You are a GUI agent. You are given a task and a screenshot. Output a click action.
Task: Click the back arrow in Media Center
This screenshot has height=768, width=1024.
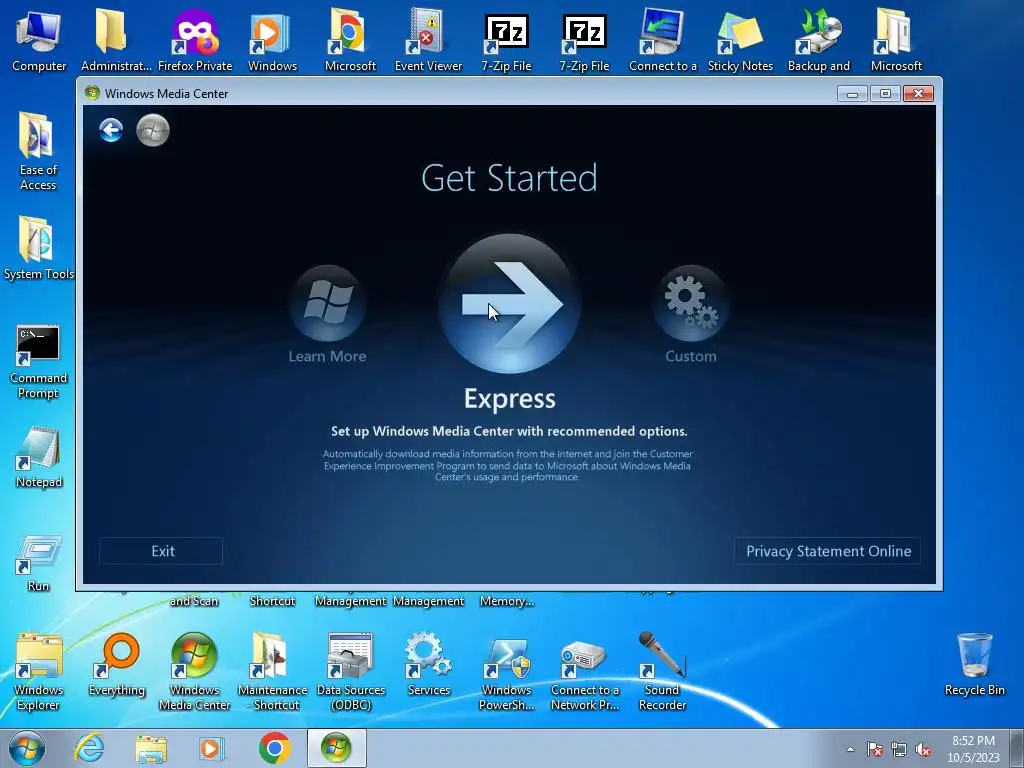(111, 130)
